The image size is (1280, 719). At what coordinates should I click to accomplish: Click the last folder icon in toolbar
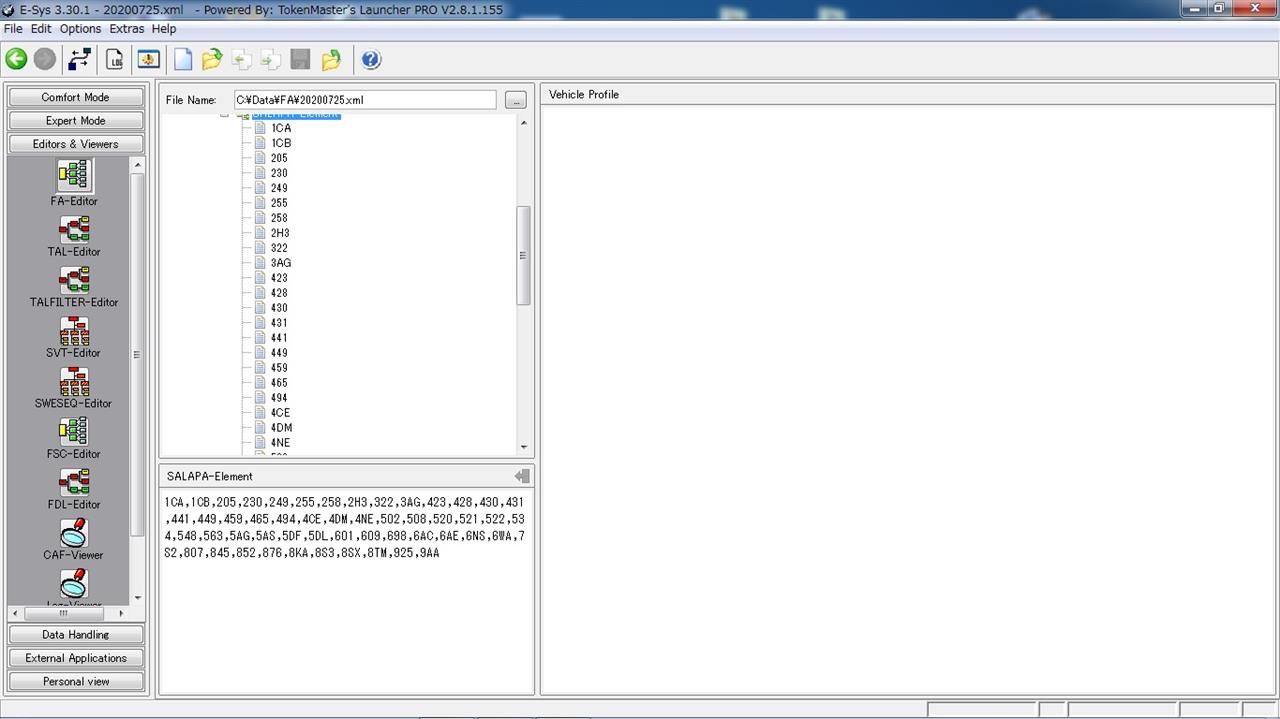331,60
